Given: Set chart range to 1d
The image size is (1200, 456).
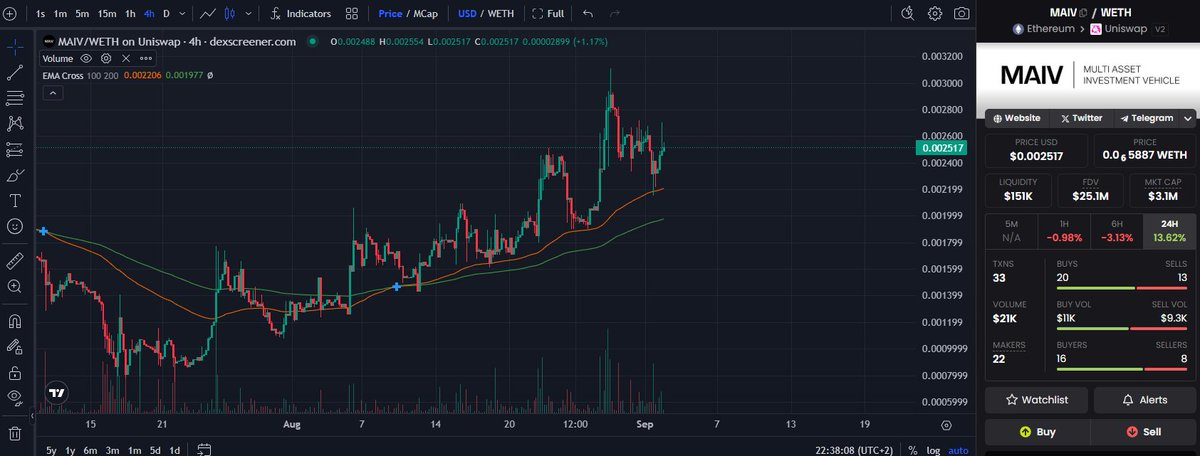Looking at the screenshot, I should [174, 450].
